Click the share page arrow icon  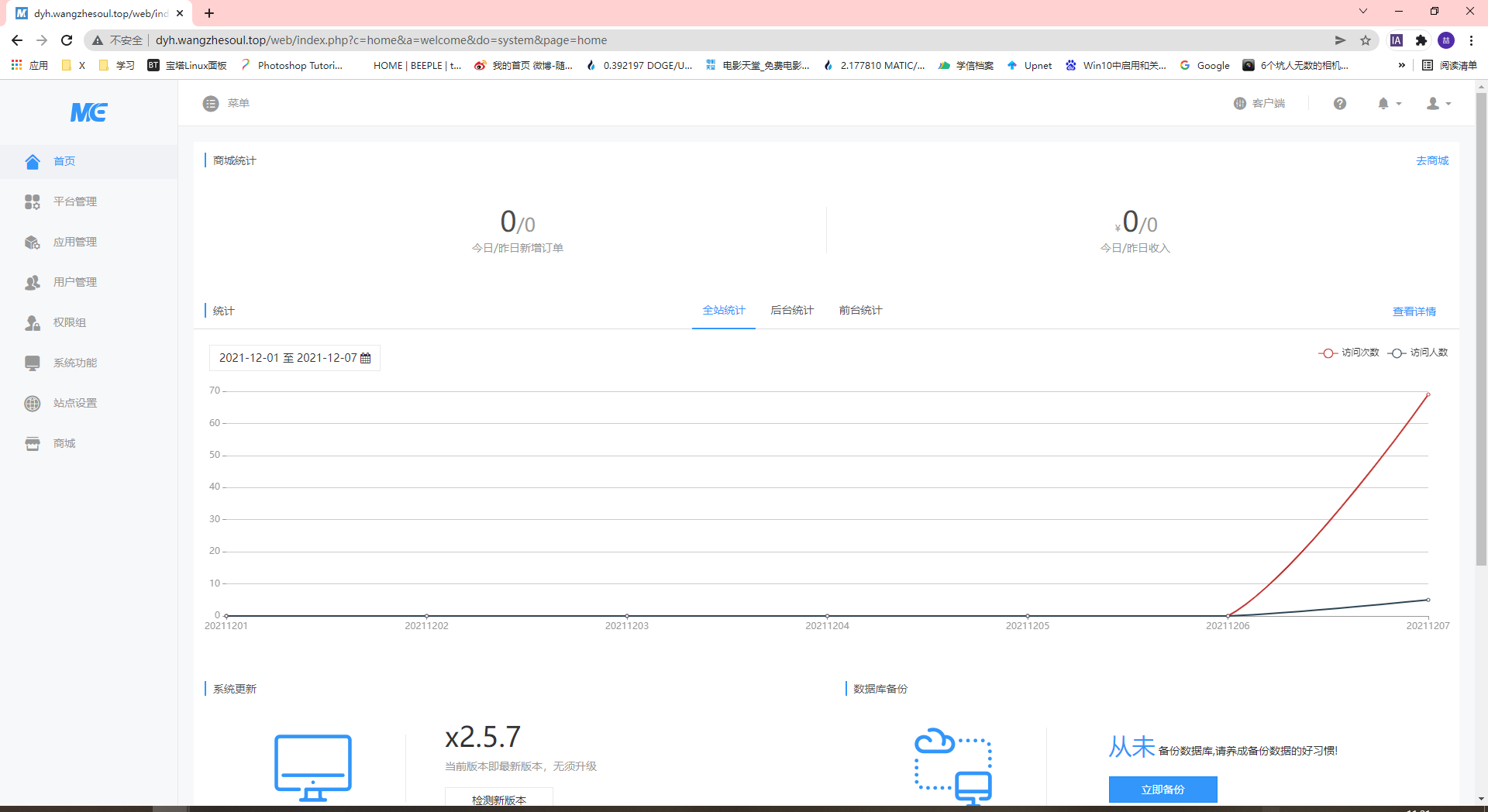point(1341,40)
